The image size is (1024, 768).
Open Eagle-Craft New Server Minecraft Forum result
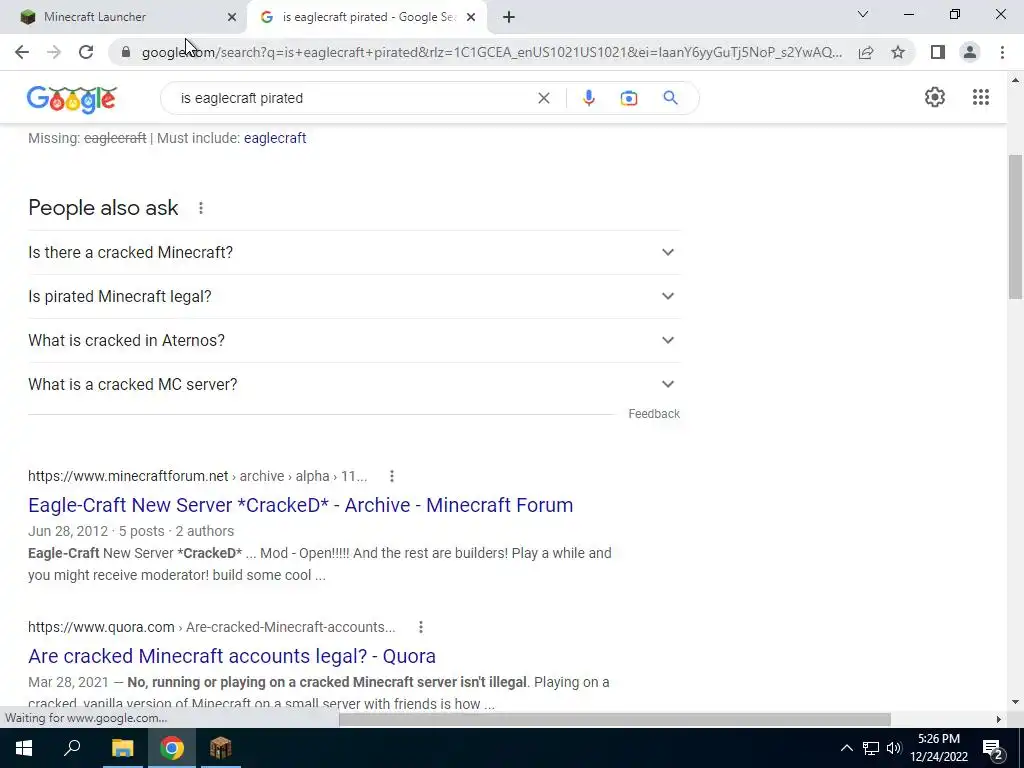(300, 505)
